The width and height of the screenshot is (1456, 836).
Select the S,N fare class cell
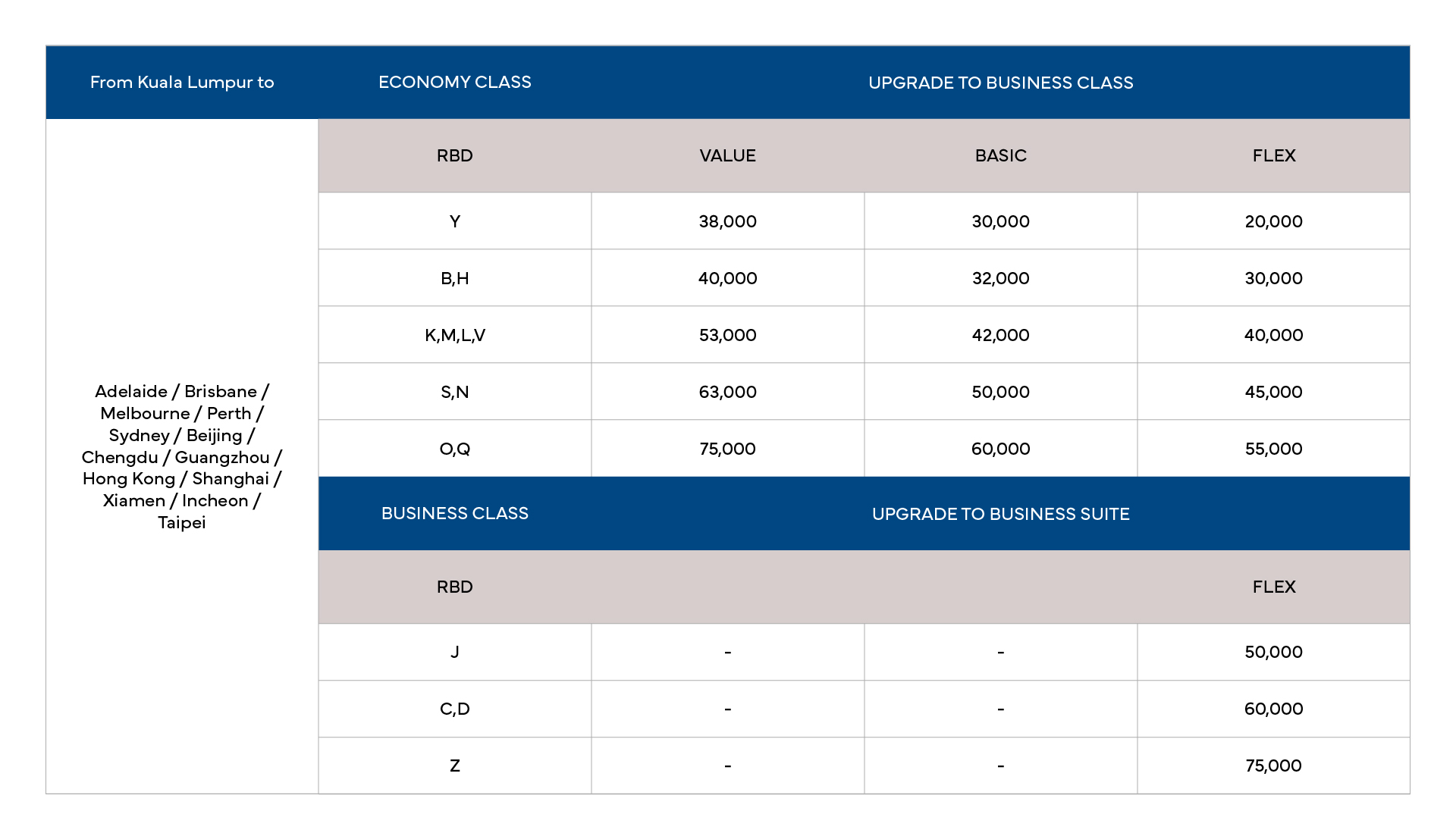coord(454,392)
